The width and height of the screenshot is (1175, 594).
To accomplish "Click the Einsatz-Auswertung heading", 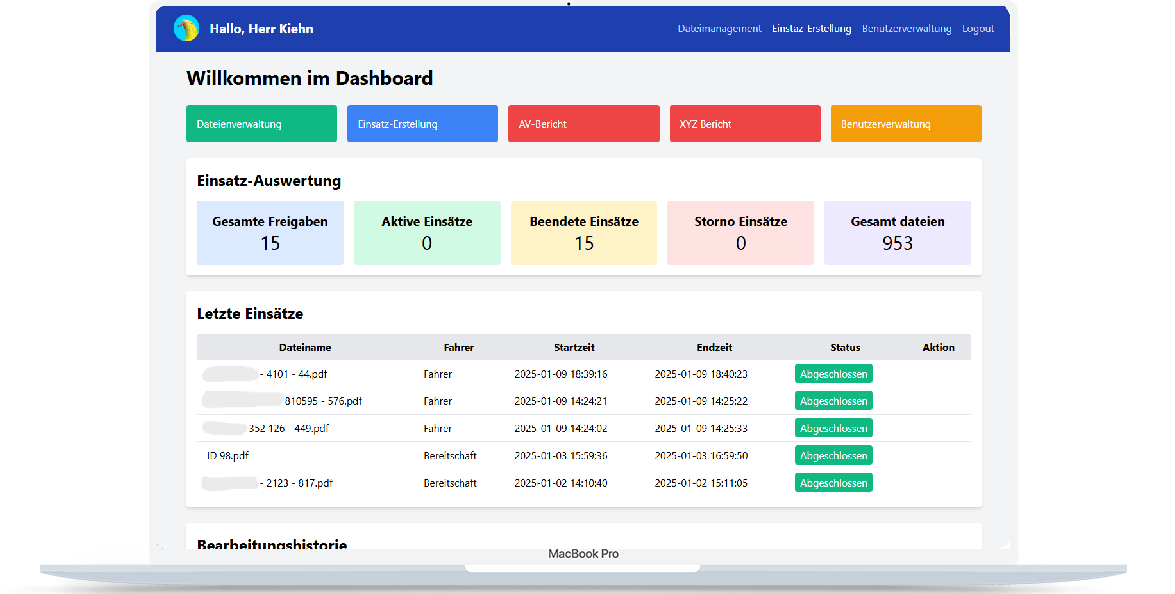I will 269,181.
